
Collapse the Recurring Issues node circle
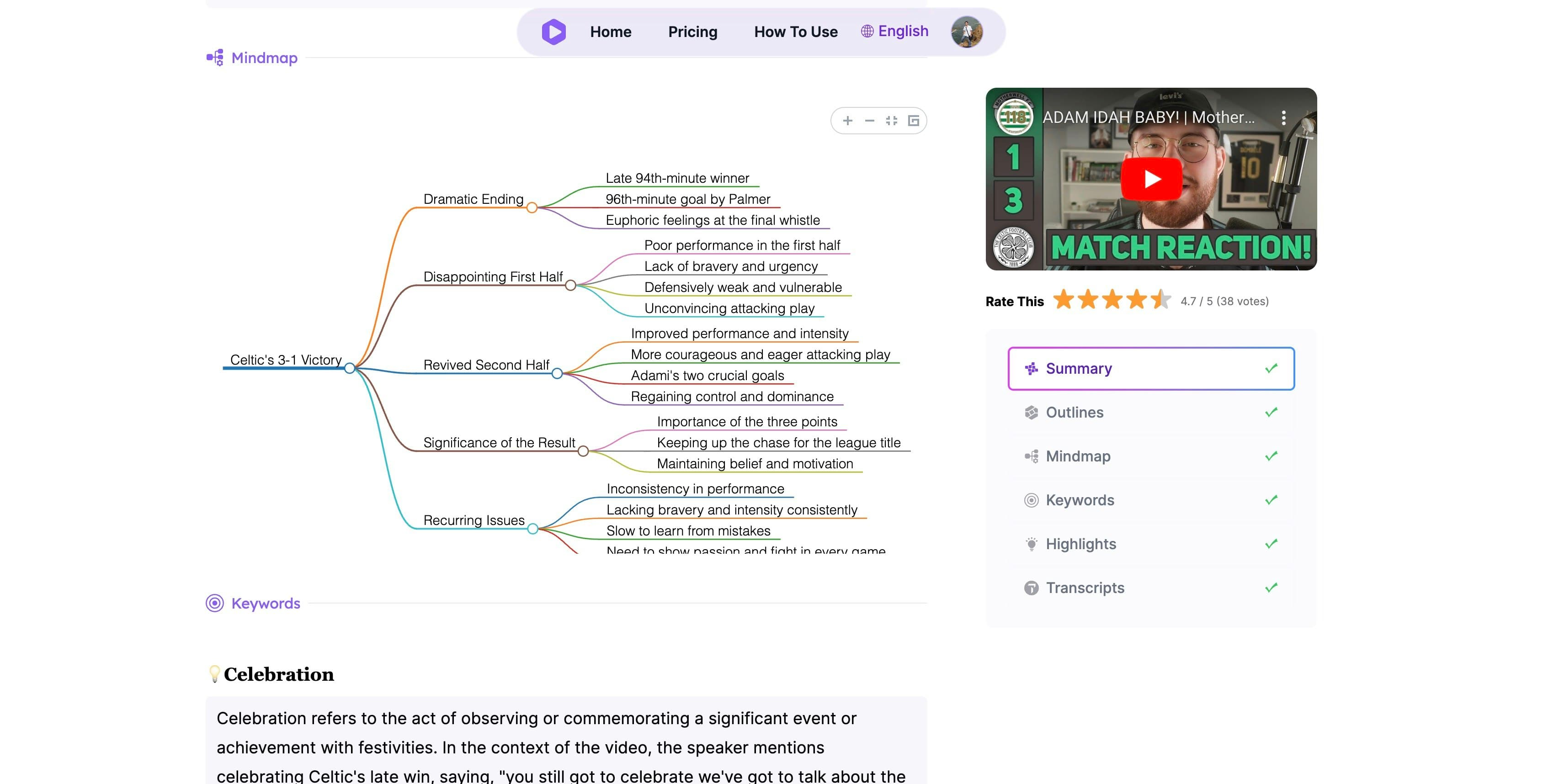point(532,529)
